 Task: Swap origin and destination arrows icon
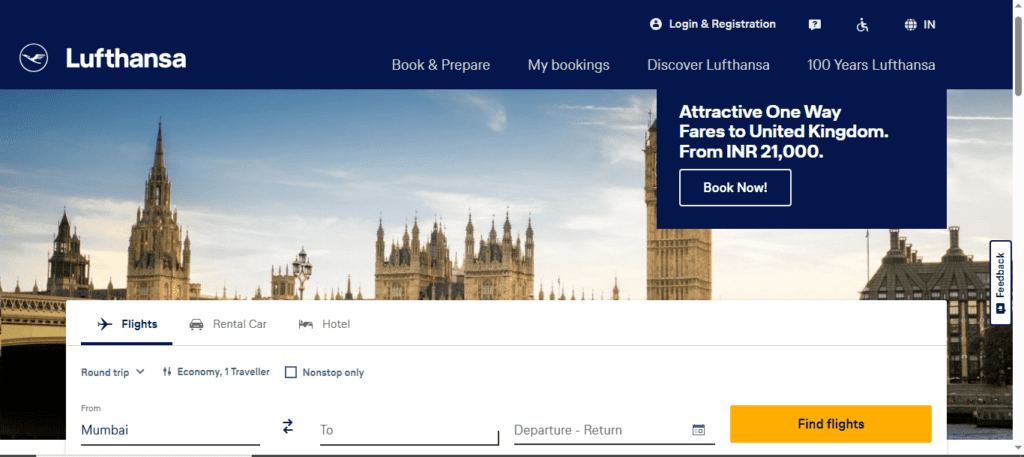pyautogui.click(x=288, y=426)
